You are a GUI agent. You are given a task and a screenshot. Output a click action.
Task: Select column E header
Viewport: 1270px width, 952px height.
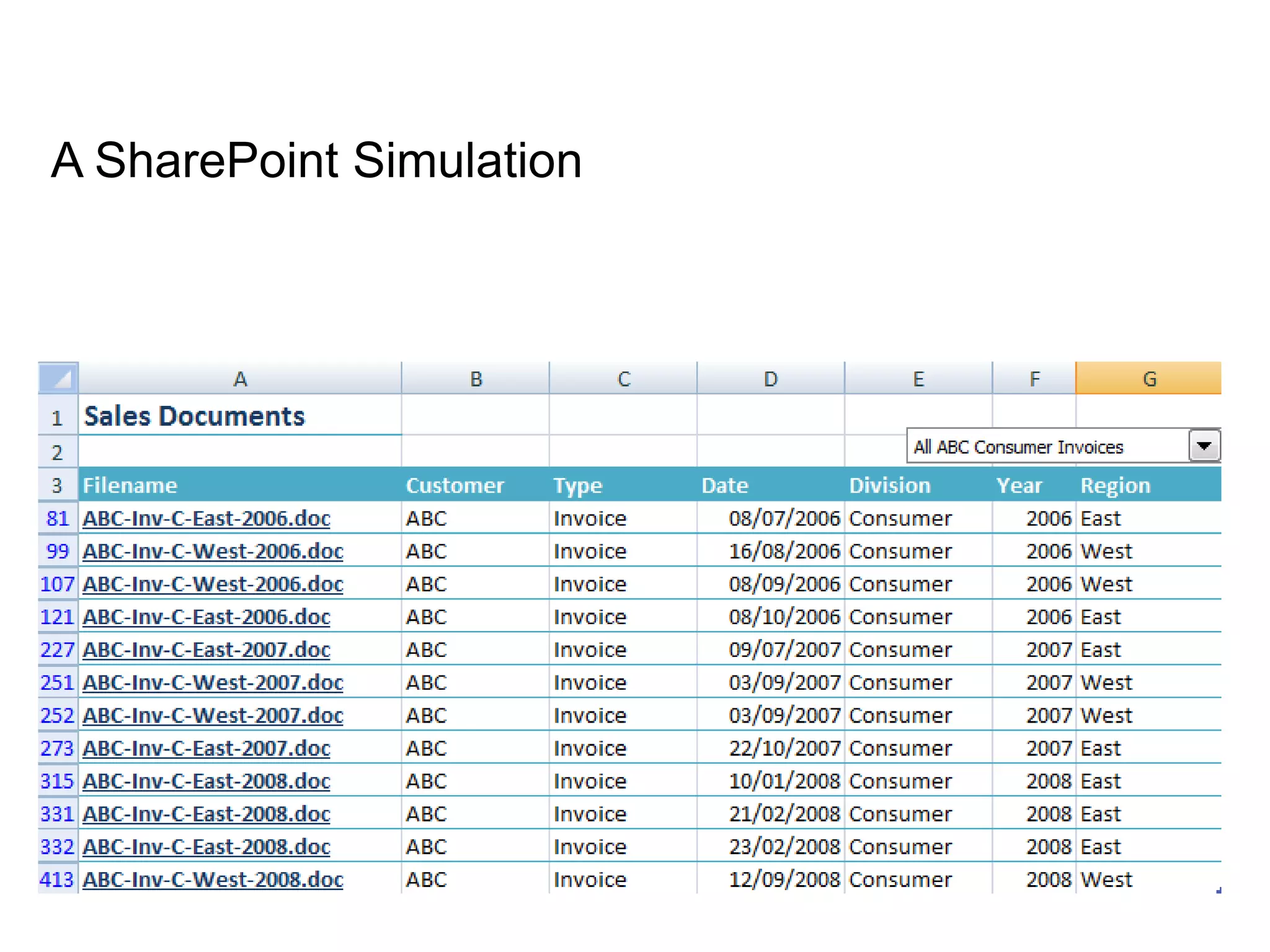point(918,378)
